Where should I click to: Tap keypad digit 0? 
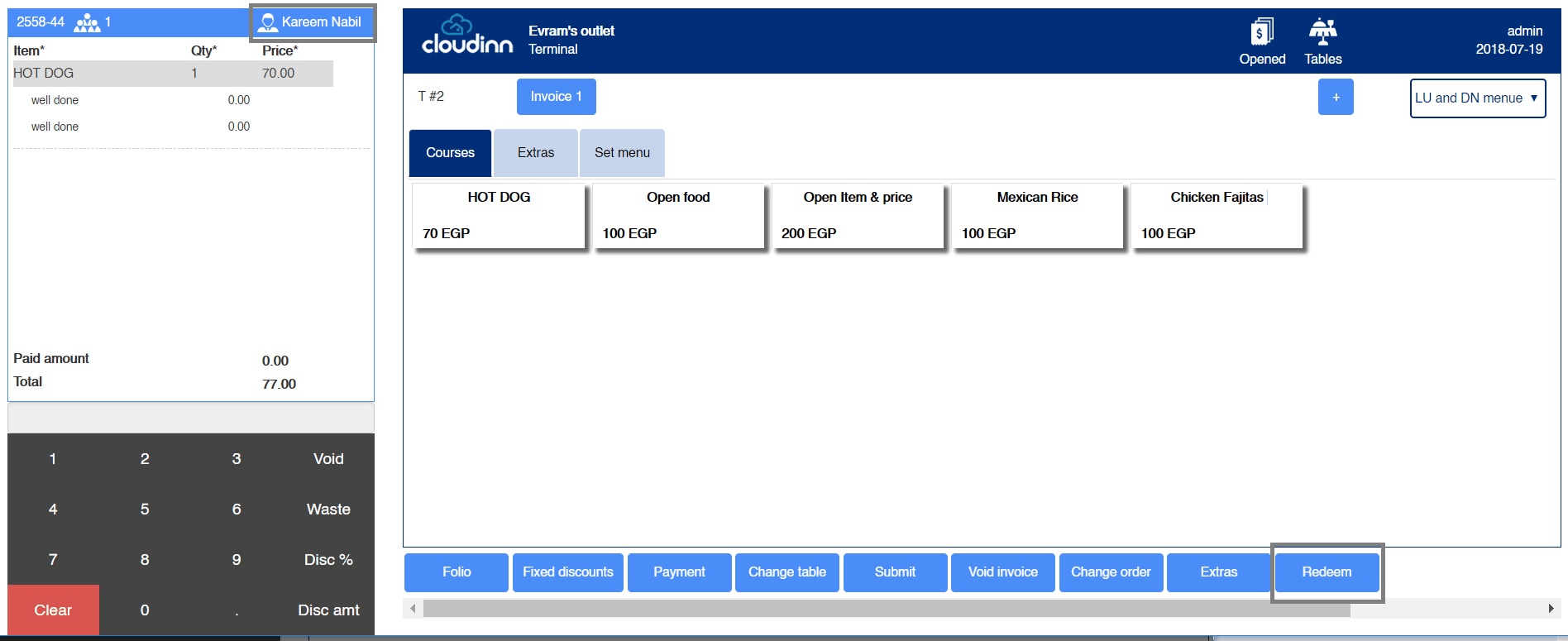(145, 610)
